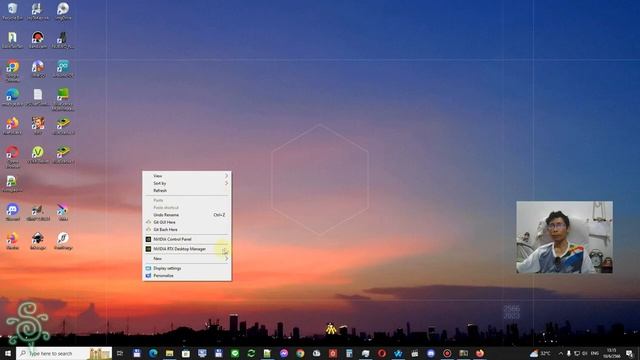
Task: Expand the Sort by submenu
Action: [187, 183]
